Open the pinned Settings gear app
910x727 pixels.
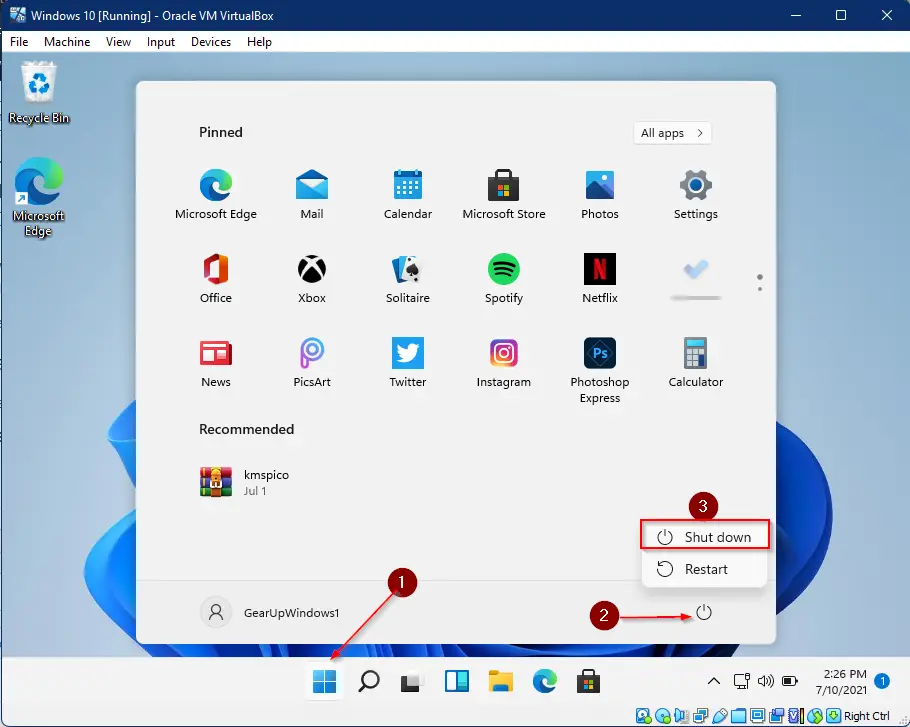click(695, 196)
